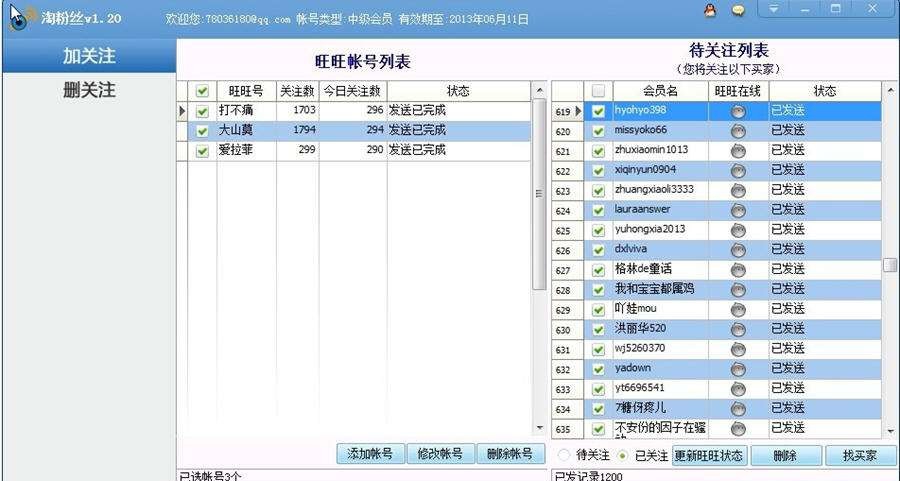Click account list scrollbar down arrow

(539, 428)
